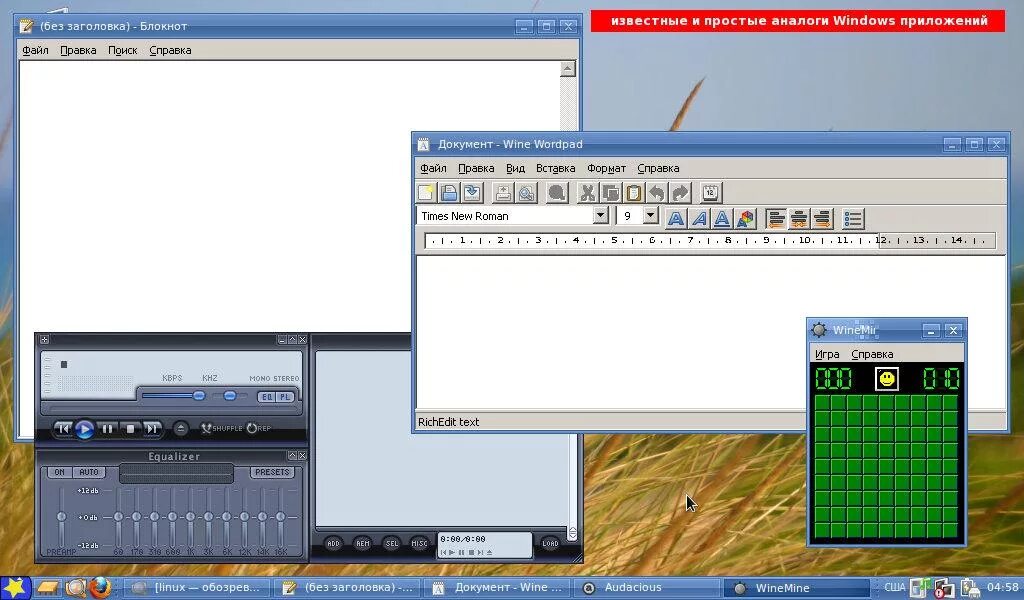This screenshot has height=600, width=1024.
Task: Toggle bullet list in Wordpad
Action: click(x=853, y=218)
